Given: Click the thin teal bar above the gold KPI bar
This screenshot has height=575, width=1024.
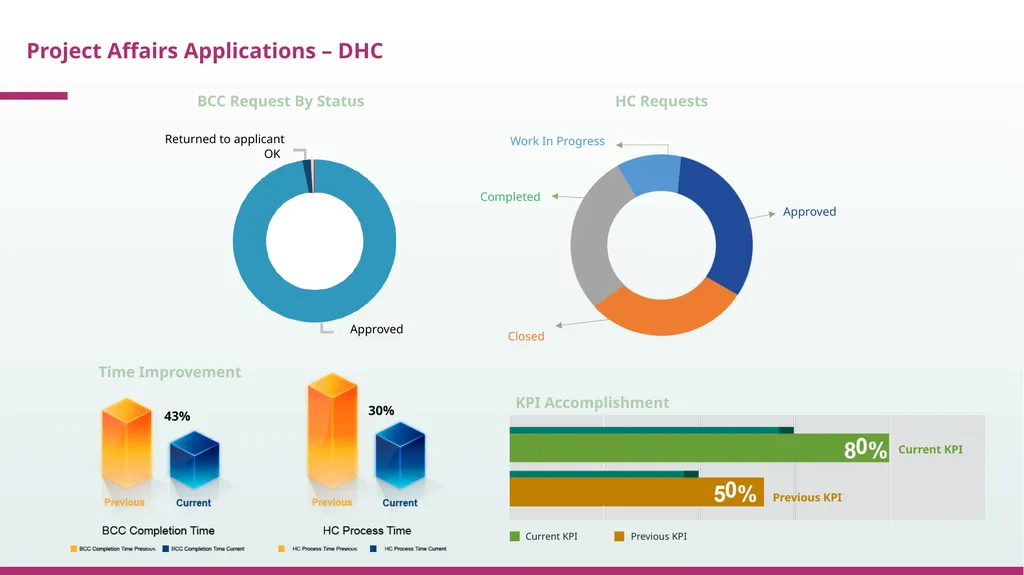Looking at the screenshot, I should coord(604,474).
